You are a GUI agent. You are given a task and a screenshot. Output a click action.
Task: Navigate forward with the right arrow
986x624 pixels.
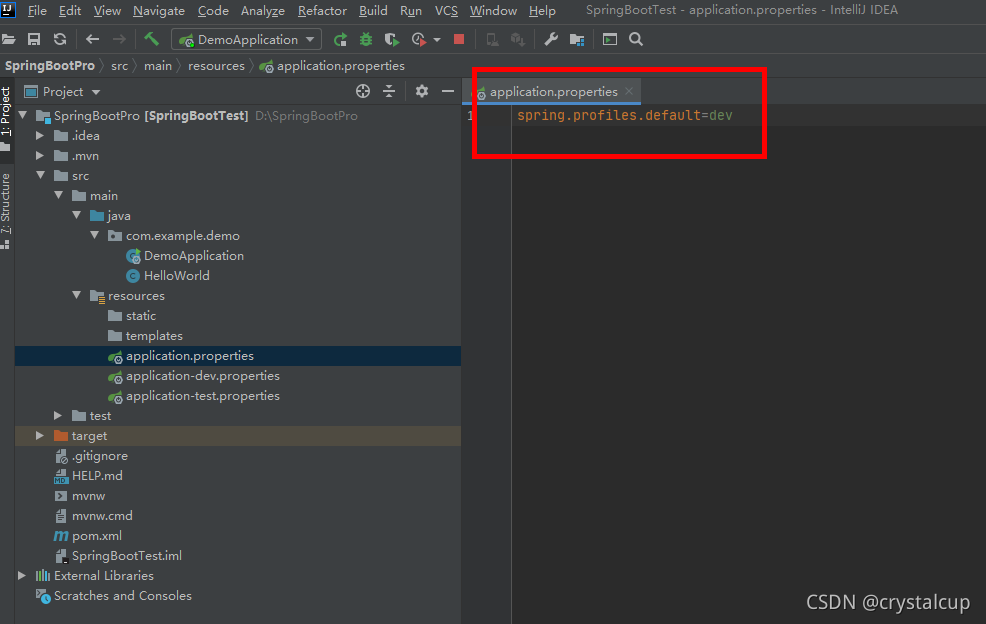coord(119,40)
